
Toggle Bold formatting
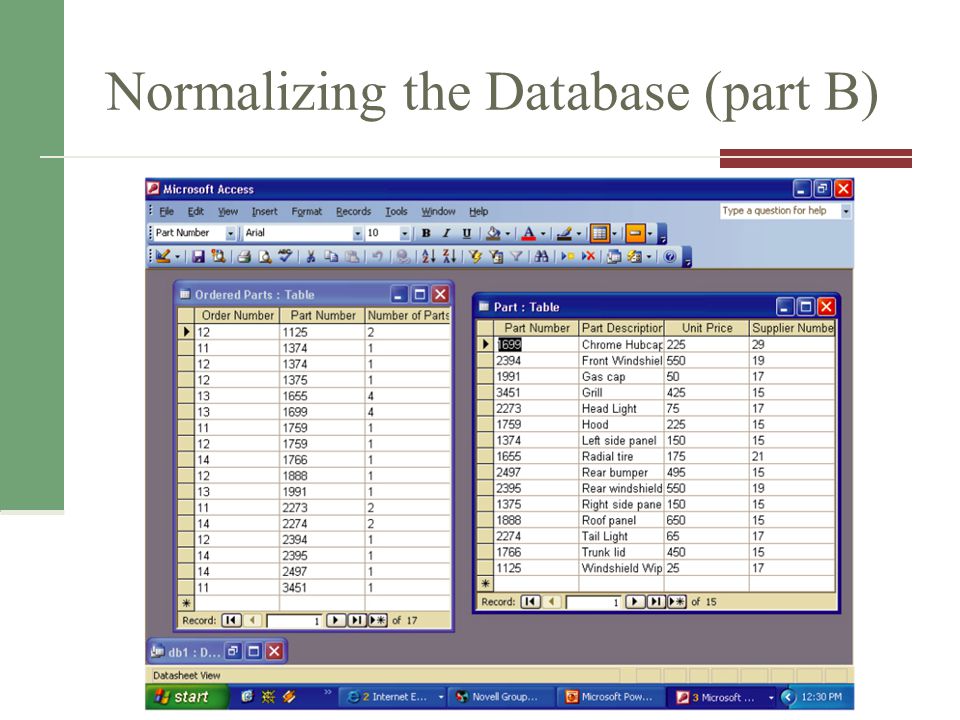[426, 233]
